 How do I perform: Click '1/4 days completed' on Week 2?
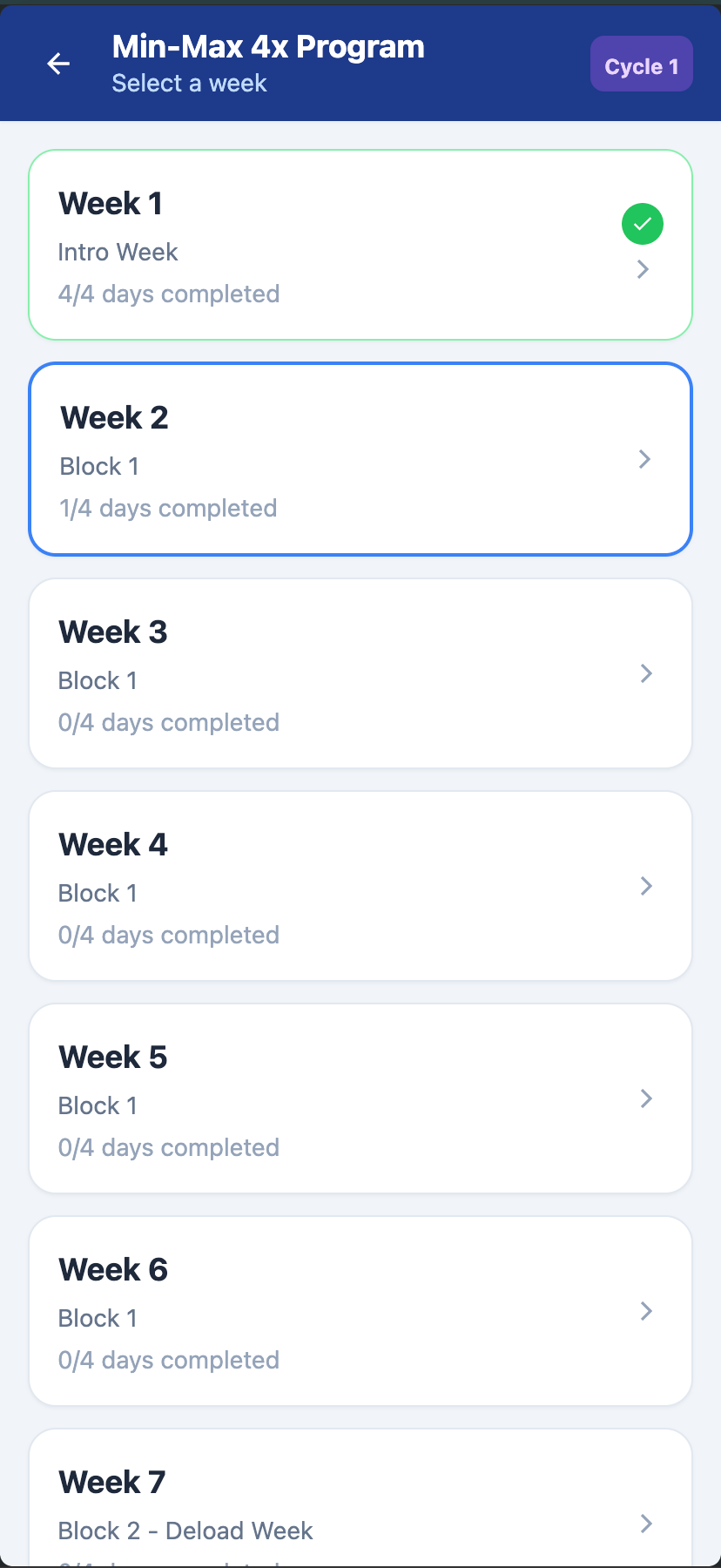(168, 508)
